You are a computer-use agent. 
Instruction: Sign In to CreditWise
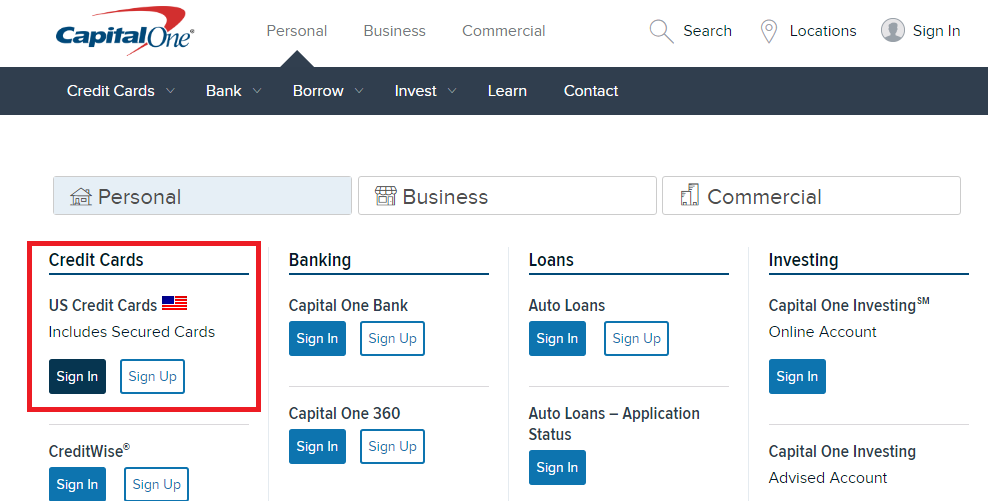(x=78, y=484)
